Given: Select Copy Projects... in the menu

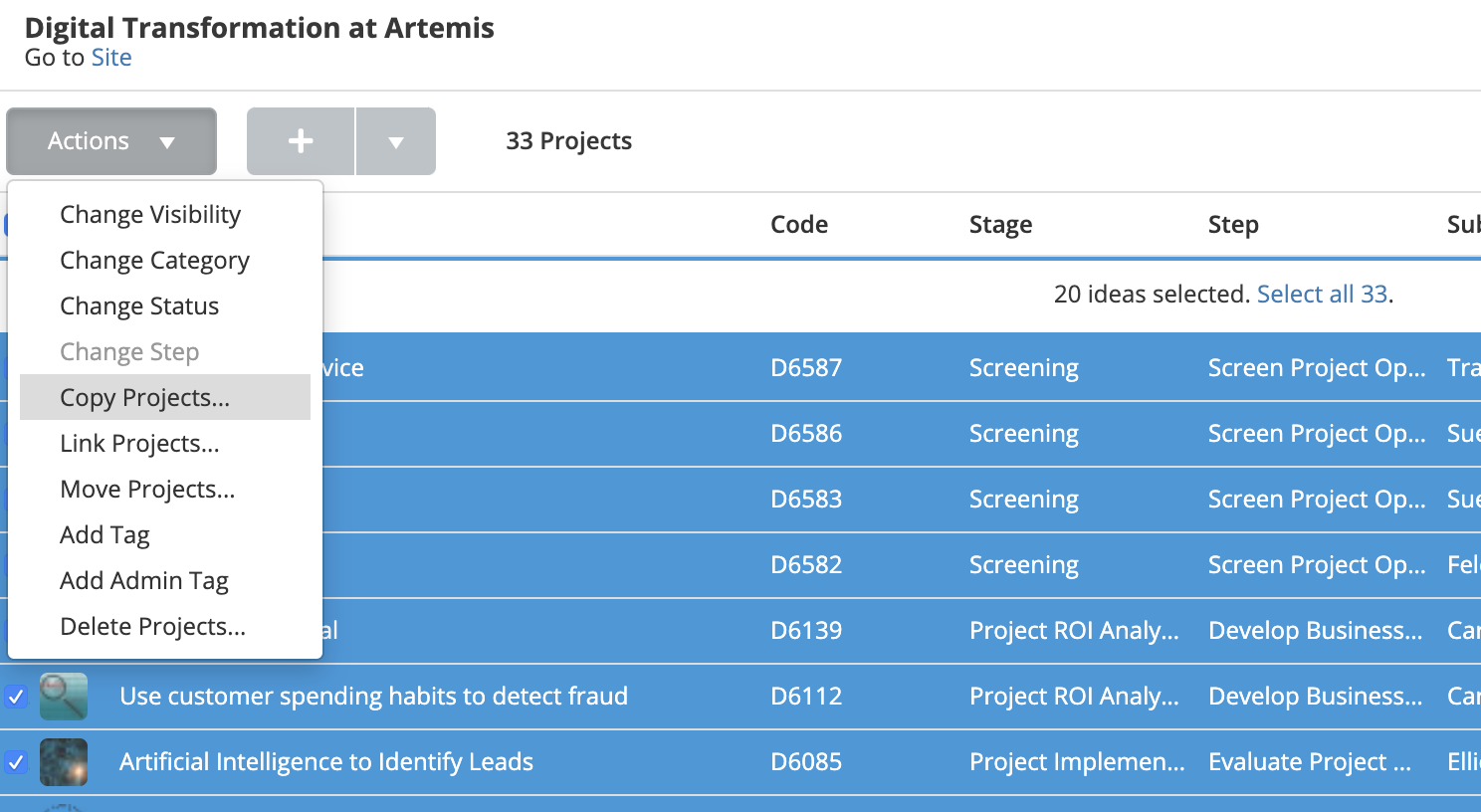Looking at the screenshot, I should point(165,397).
